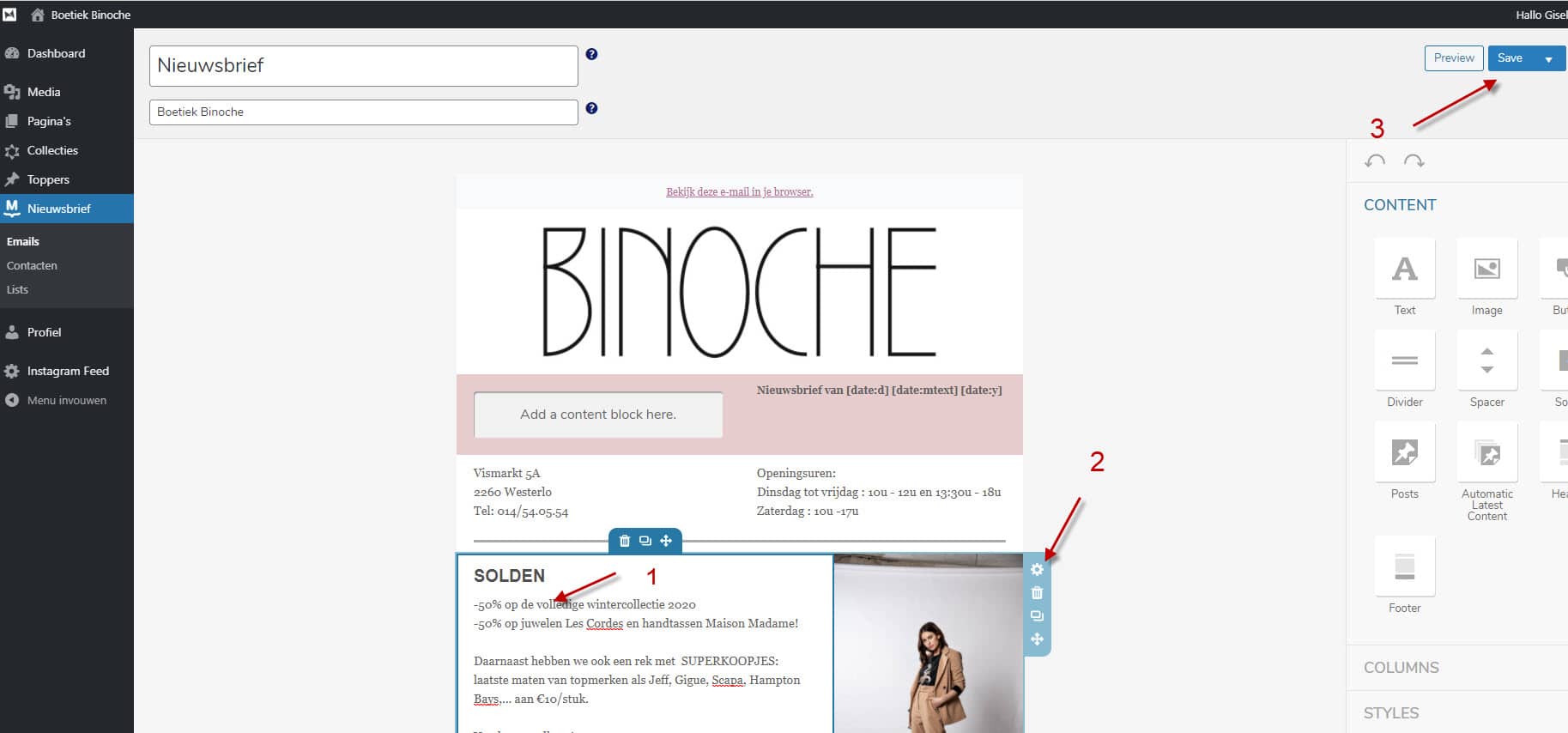Expand the COLUMNS panel
This screenshot has width=1568, height=733.
tap(1402, 668)
